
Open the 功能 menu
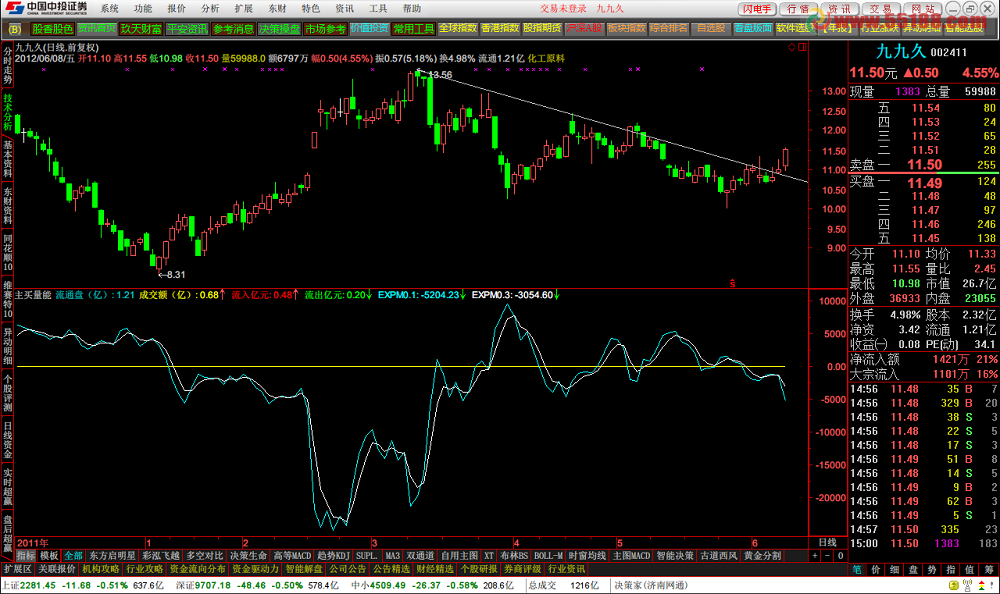(x=143, y=8)
